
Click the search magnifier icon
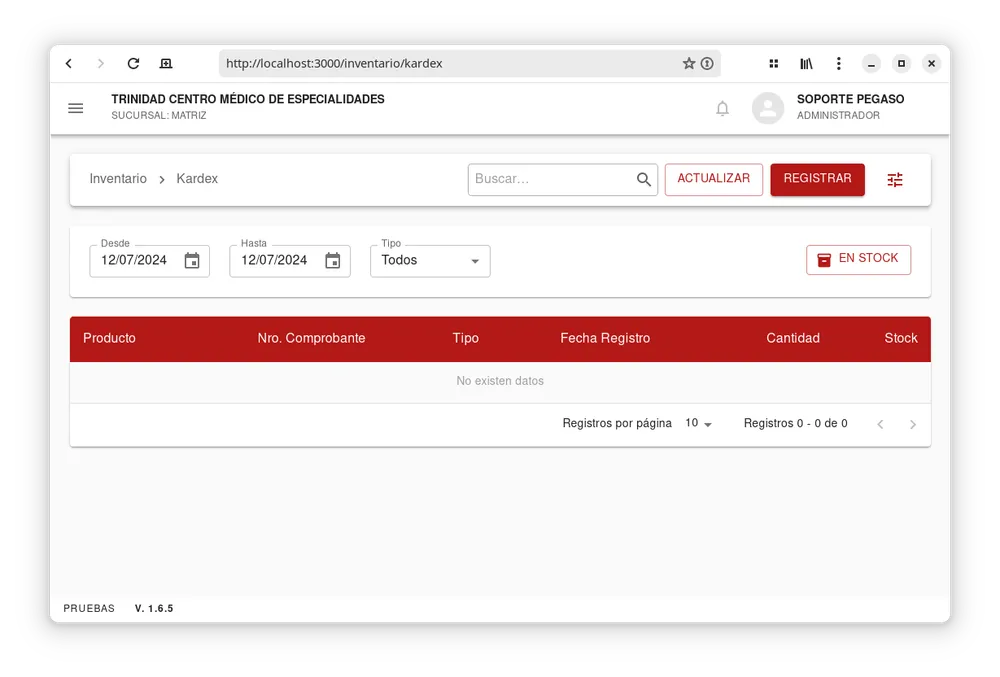click(x=644, y=180)
